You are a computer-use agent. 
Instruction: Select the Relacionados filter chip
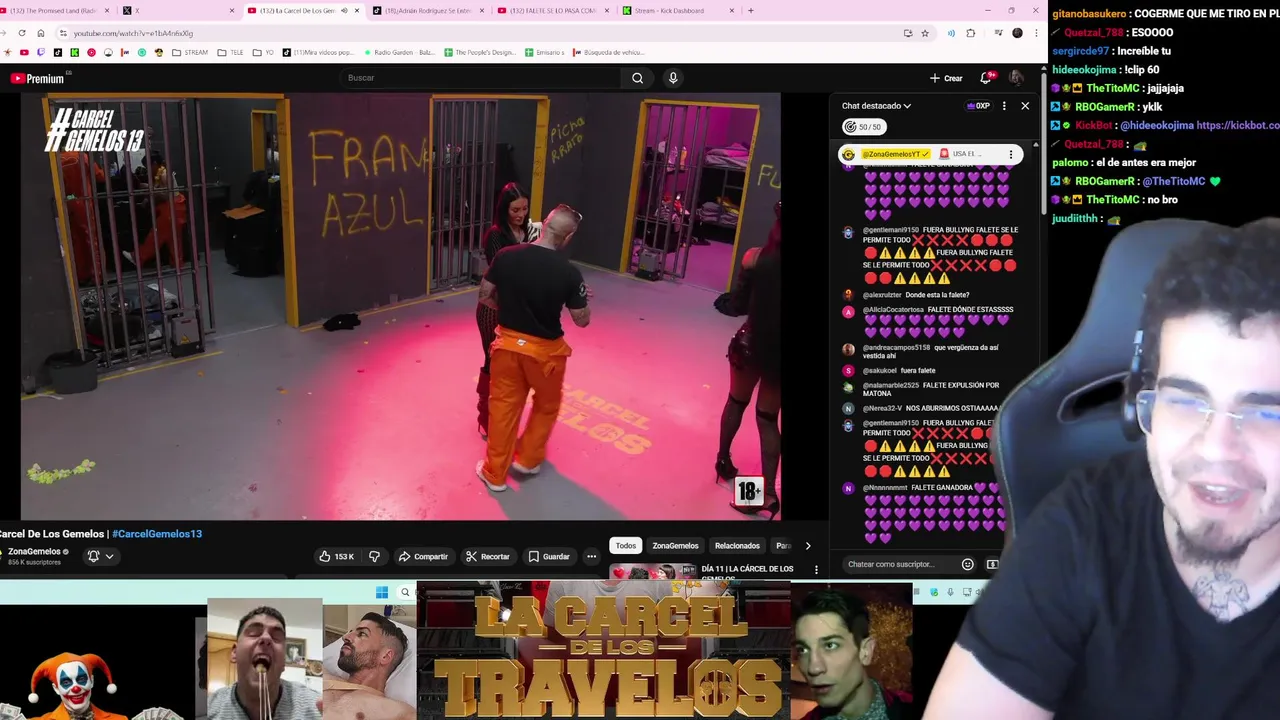coord(737,546)
